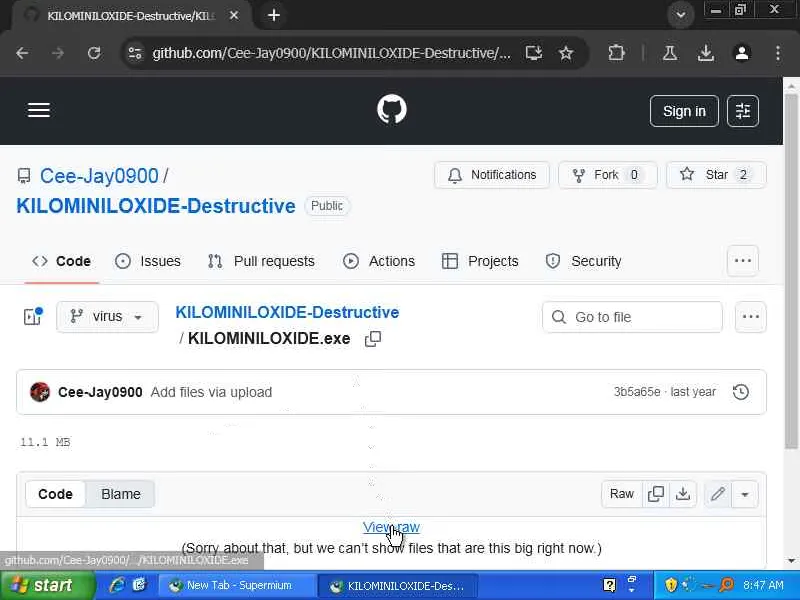
Task: Open GitHub hamburger navigation menu
Action: coord(39,110)
